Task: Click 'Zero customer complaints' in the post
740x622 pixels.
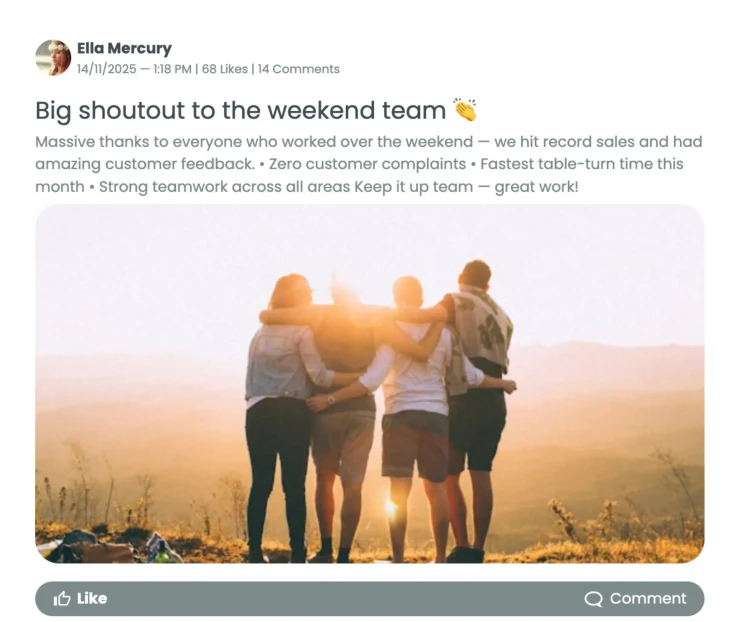Action: pyautogui.click(x=367, y=164)
